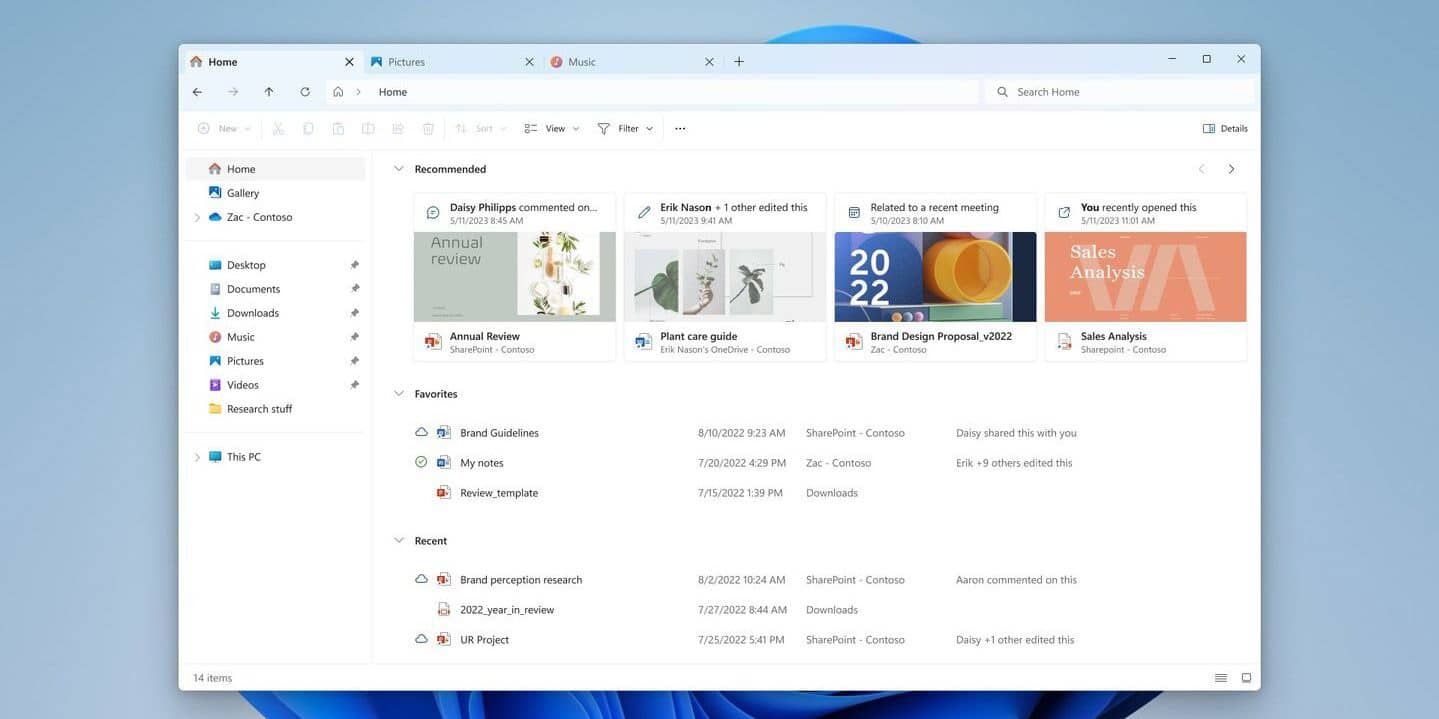This screenshot has width=1439, height=719.
Task: Click the back navigation arrow
Action: click(x=197, y=92)
